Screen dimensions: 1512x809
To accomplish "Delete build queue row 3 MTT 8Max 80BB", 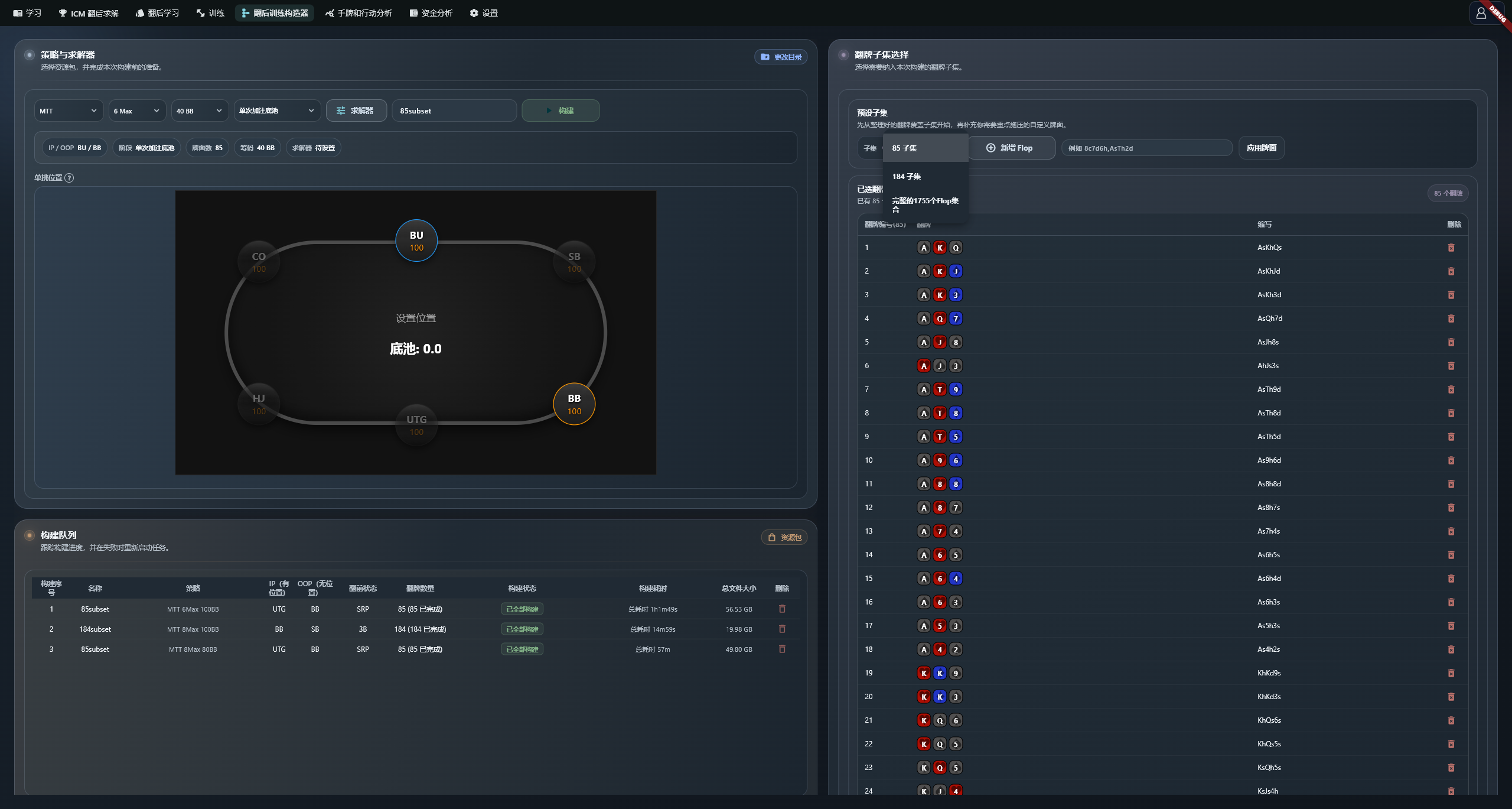I will (782, 649).
